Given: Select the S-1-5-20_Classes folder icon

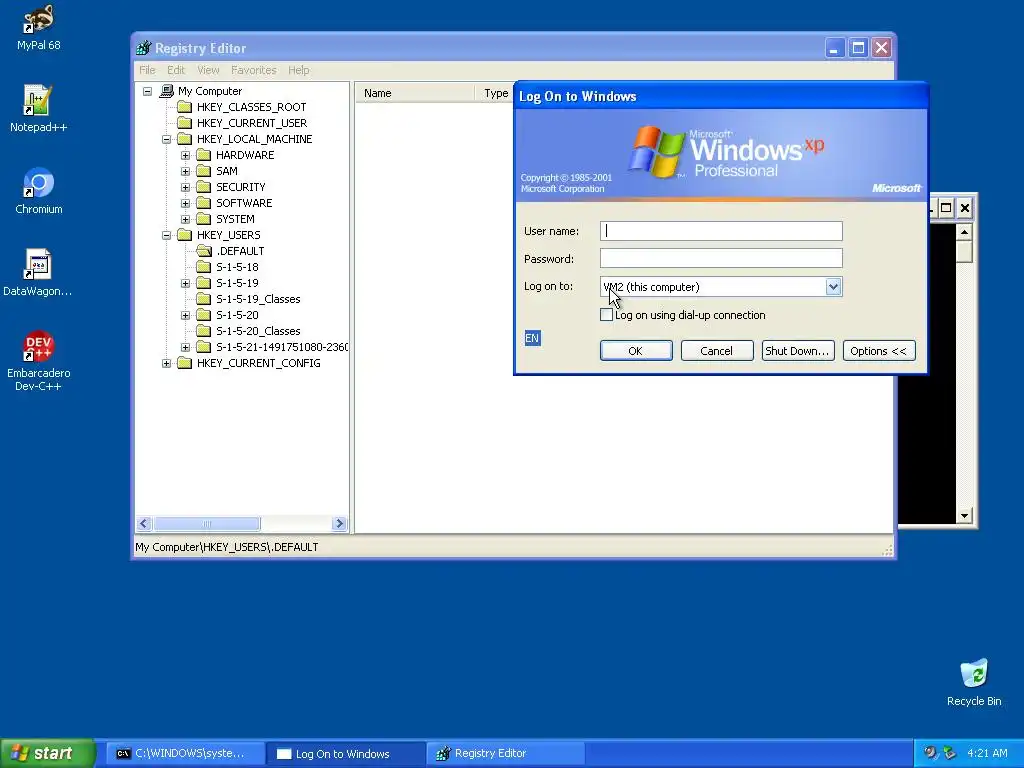Looking at the screenshot, I should [204, 330].
